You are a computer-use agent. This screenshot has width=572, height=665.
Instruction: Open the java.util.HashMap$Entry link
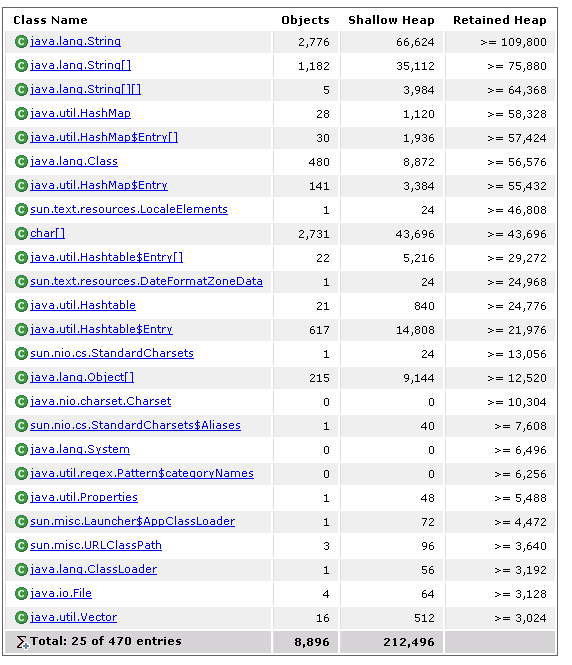[99, 185]
